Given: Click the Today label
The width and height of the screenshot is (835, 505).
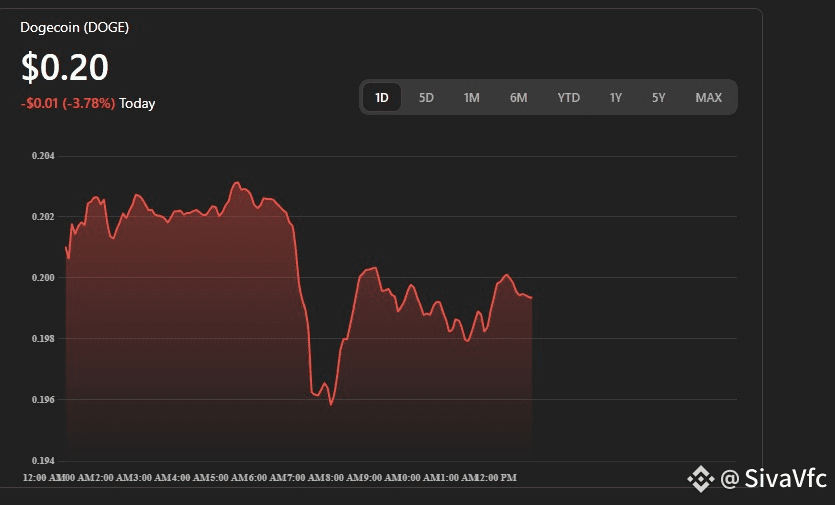Looking at the screenshot, I should (x=137, y=103).
